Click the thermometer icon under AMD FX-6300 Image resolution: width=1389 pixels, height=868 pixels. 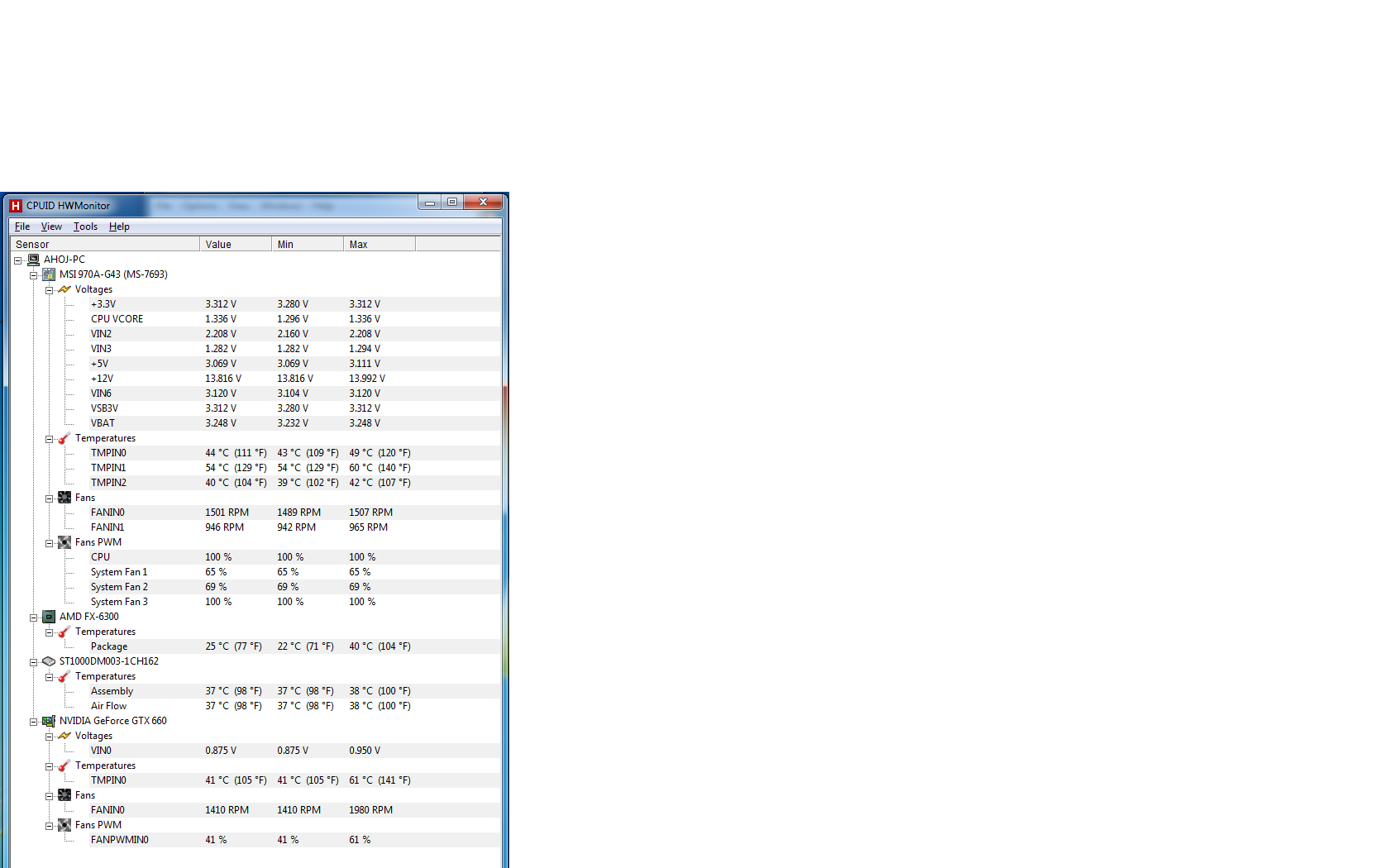(x=64, y=632)
